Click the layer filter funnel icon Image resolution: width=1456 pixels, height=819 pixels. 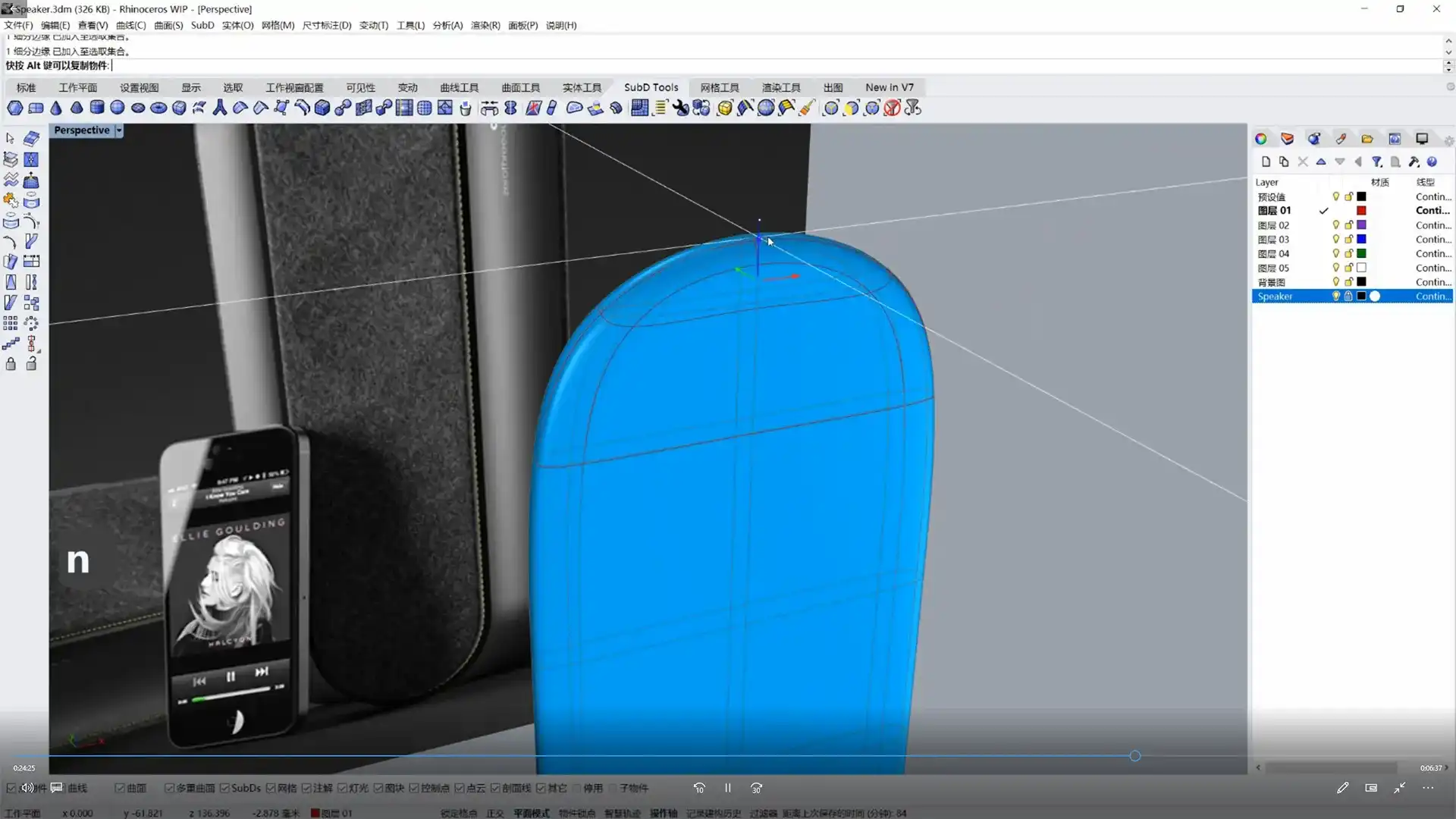[x=1377, y=162]
